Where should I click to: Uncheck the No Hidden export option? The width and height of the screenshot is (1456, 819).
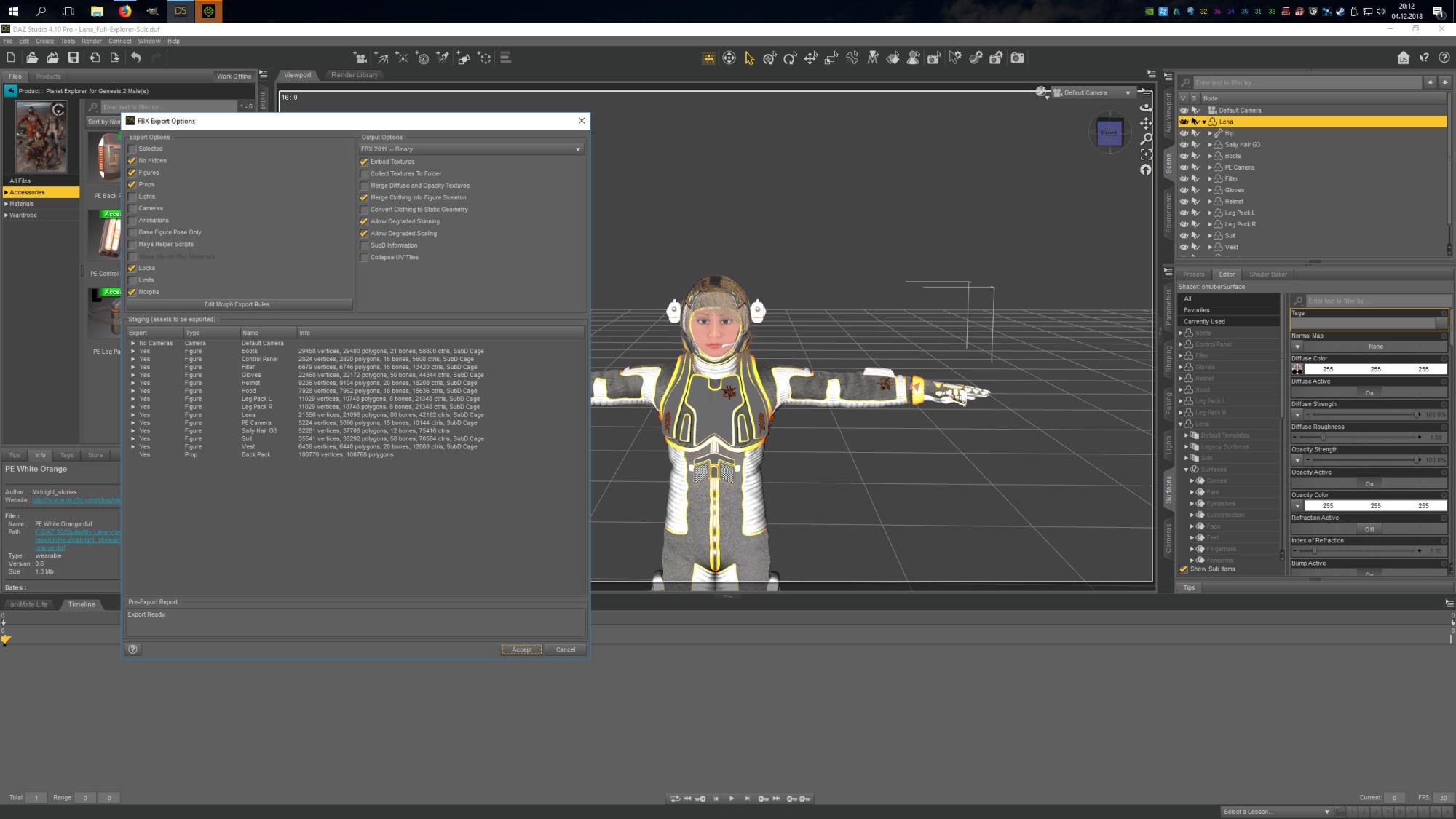132,161
